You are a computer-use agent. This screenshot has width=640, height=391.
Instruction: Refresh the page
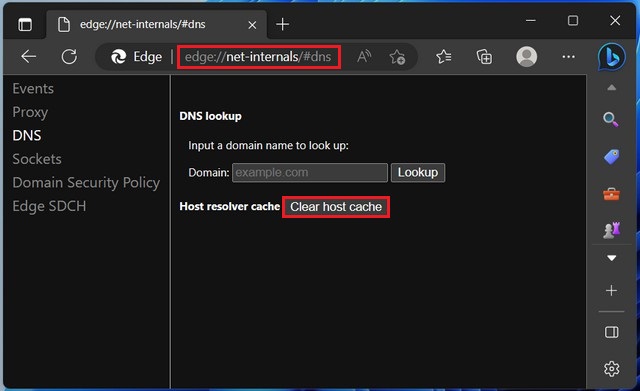[x=69, y=56]
